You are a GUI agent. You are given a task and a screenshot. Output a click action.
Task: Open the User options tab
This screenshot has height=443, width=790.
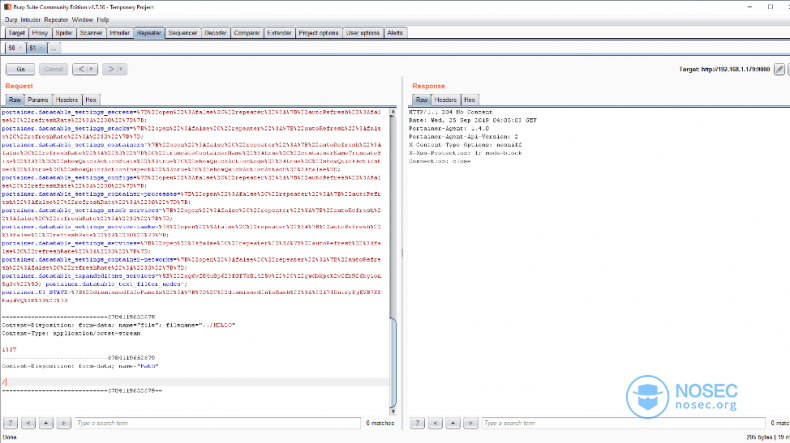pyautogui.click(x=363, y=33)
